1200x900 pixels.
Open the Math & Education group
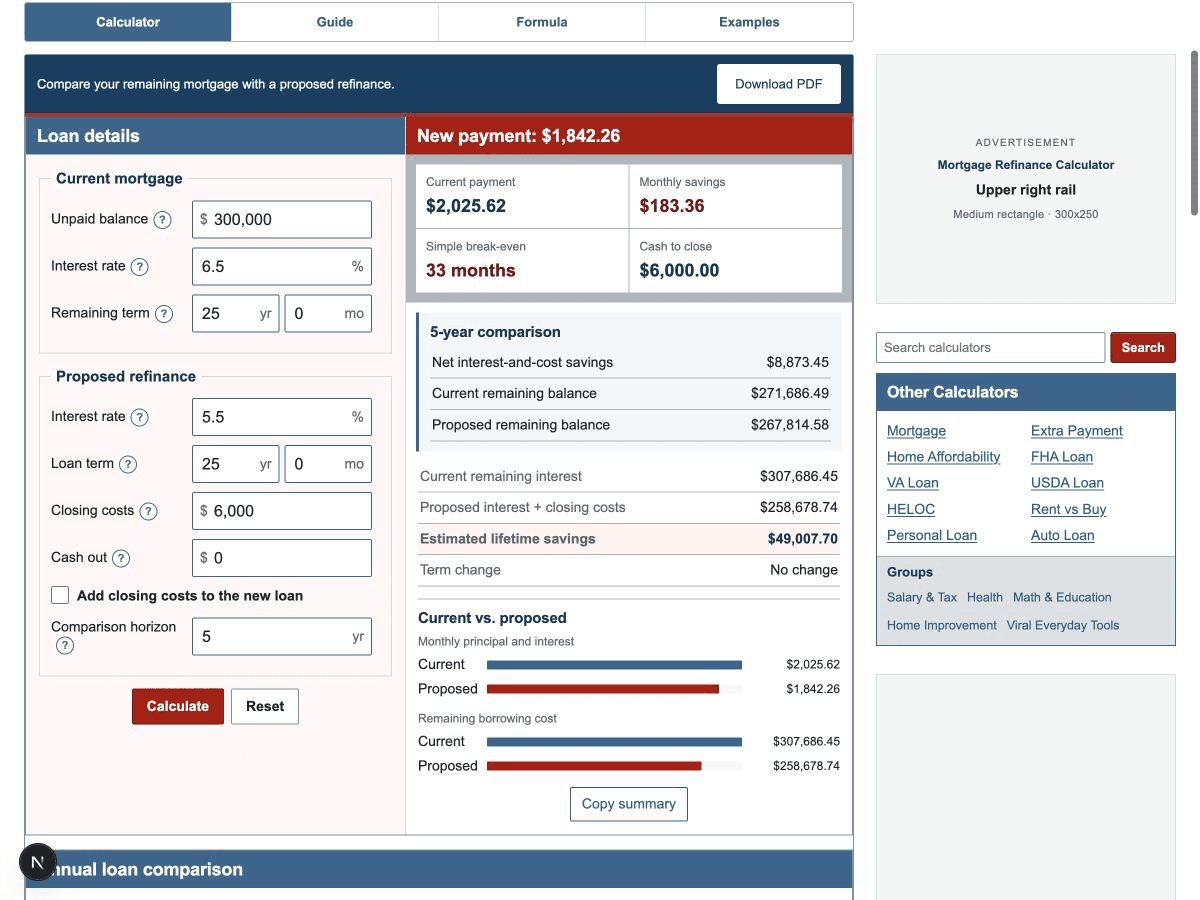pyautogui.click(x=1062, y=597)
